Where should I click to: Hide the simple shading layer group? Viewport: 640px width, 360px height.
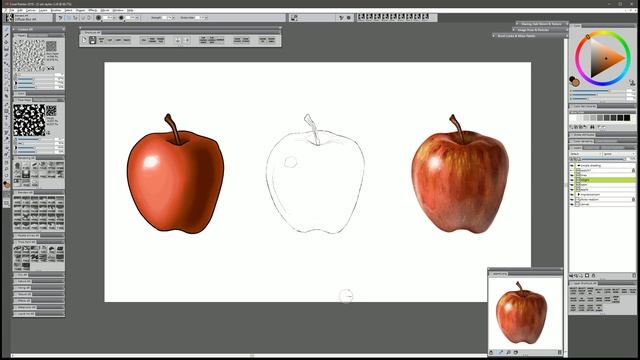[x=572, y=165]
